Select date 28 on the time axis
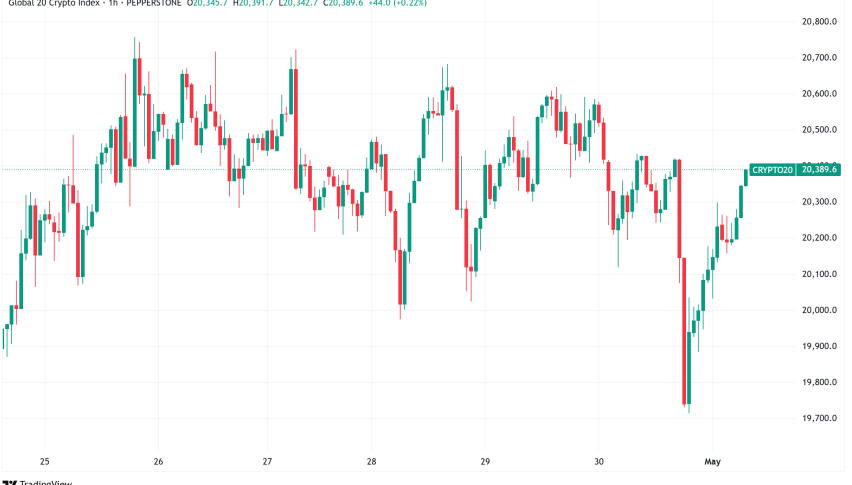The image size is (852, 485). [372, 462]
